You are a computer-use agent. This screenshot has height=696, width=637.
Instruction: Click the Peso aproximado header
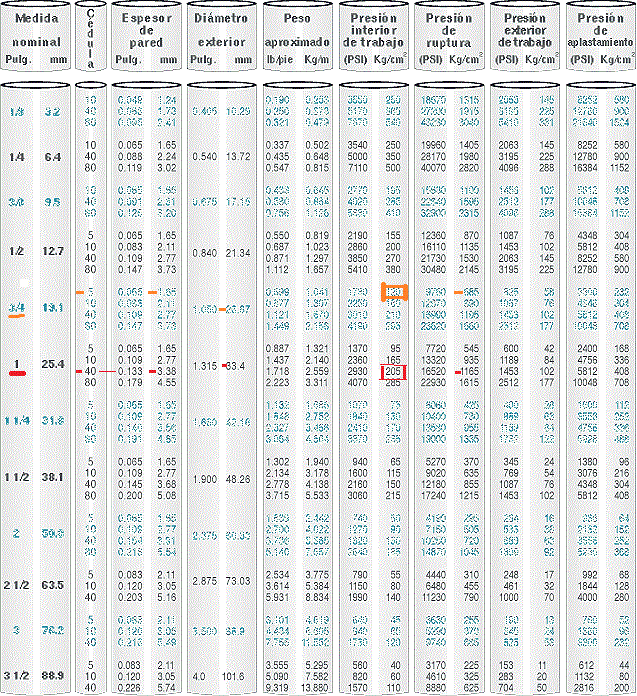point(297,29)
